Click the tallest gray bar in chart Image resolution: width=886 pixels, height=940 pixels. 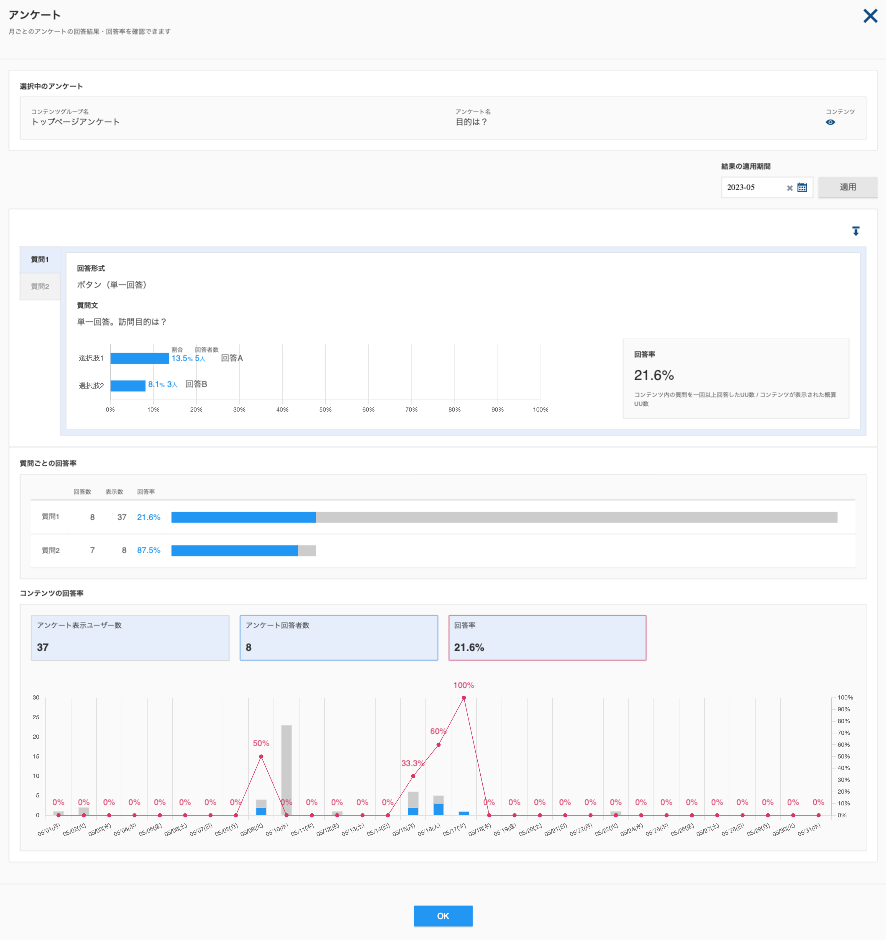tap(287, 770)
